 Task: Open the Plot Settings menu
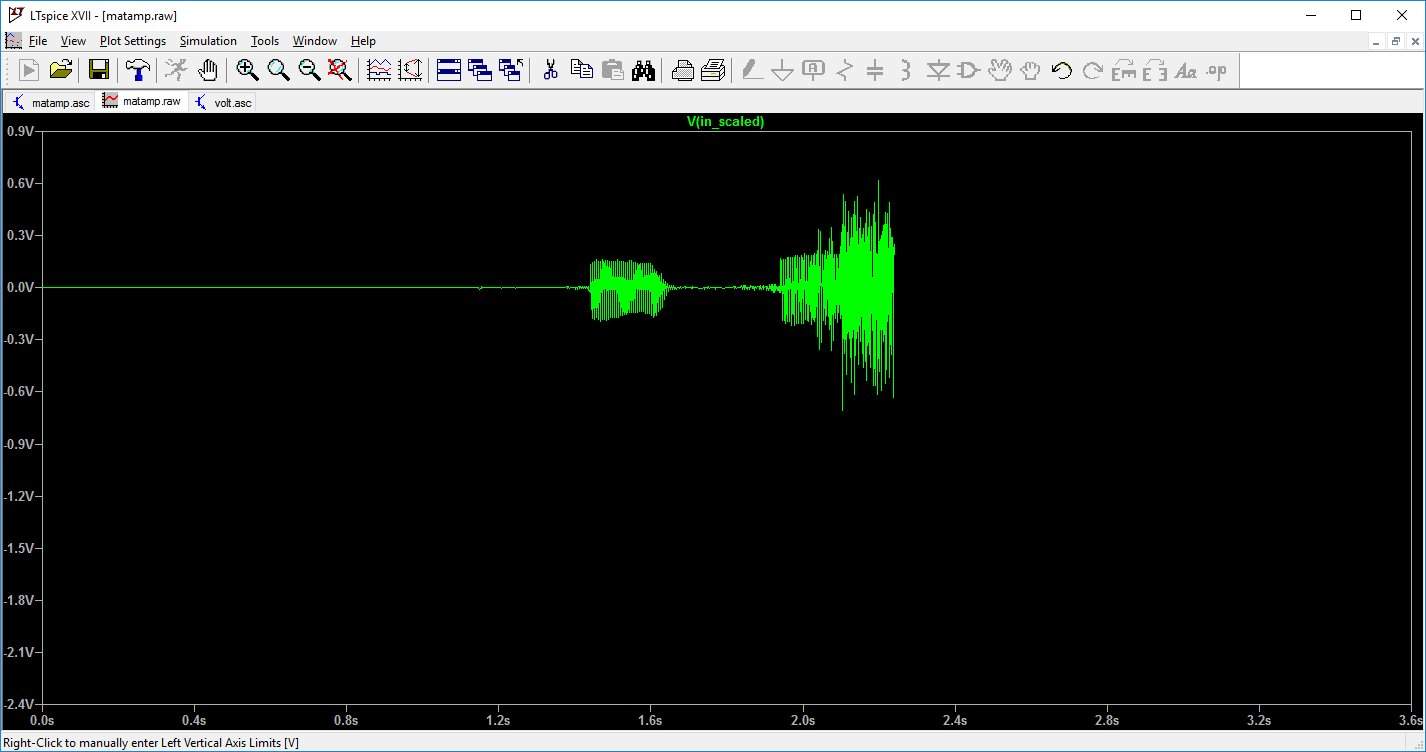tap(132, 41)
